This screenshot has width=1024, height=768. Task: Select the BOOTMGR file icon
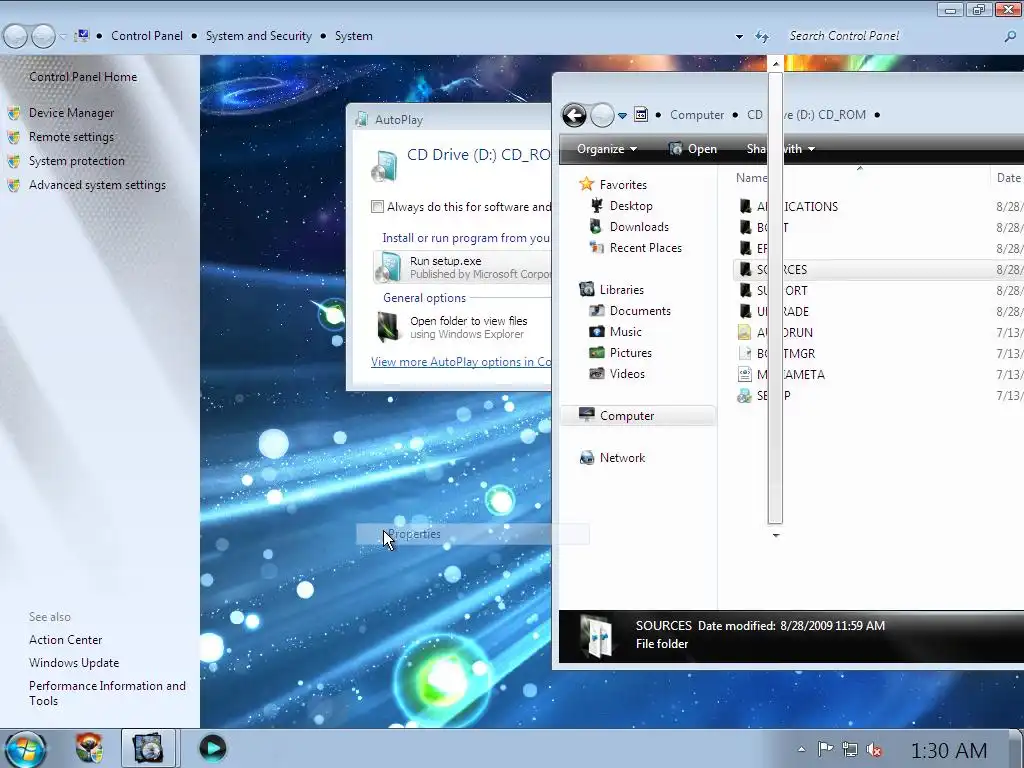[x=744, y=353]
